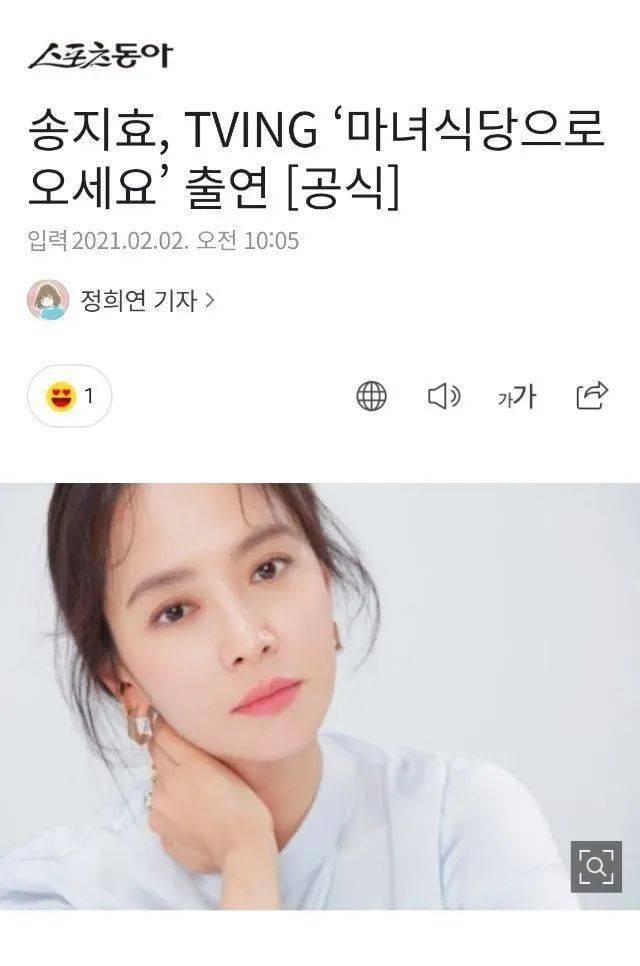Tap the TVING word in headline

(x=251, y=131)
